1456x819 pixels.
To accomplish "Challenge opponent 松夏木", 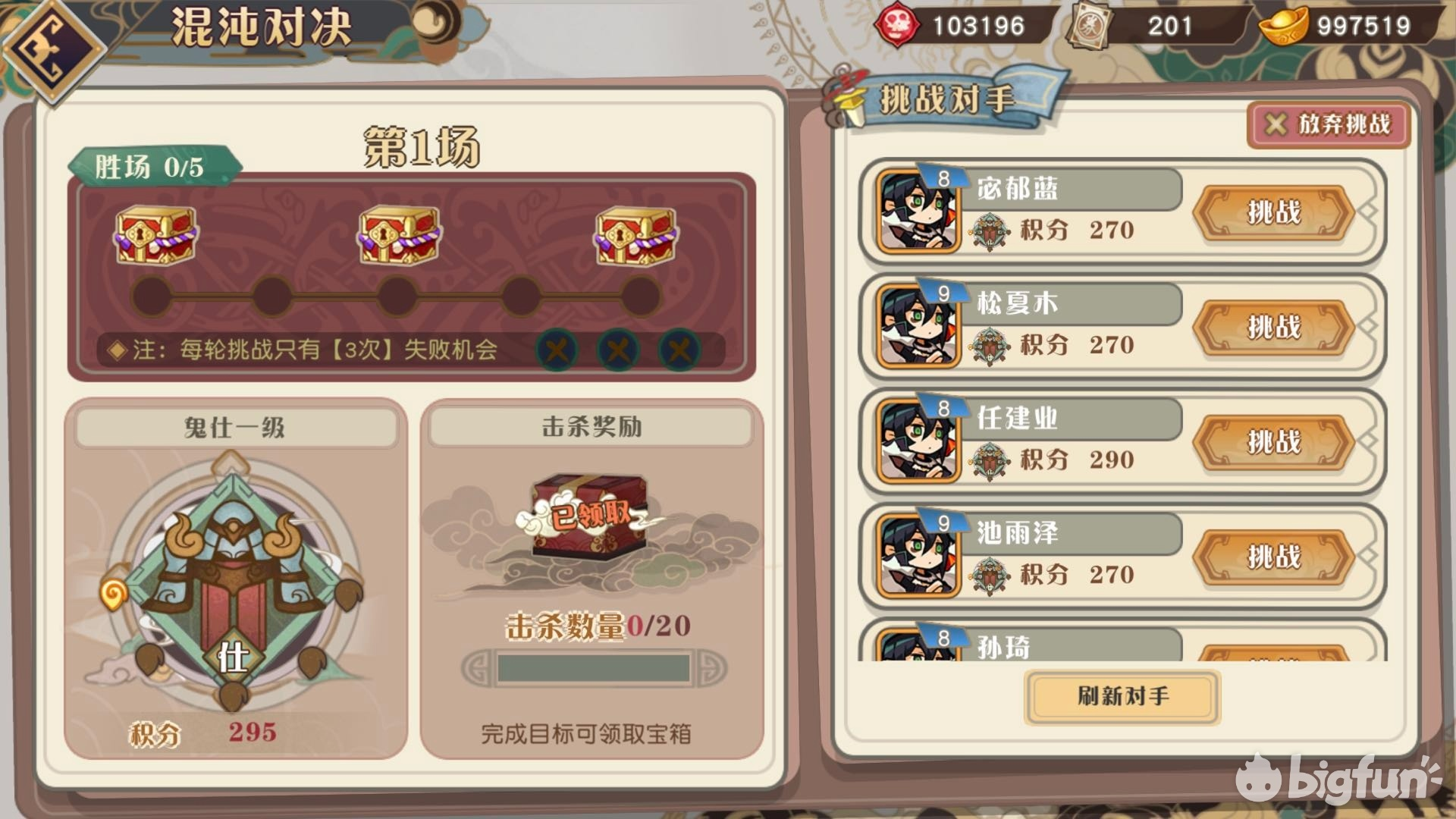I will click(1273, 327).
